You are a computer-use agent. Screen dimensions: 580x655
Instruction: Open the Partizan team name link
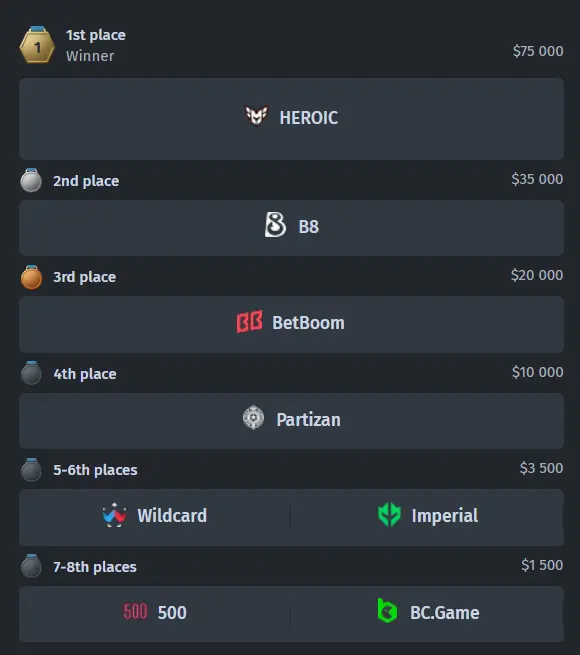[x=308, y=420]
